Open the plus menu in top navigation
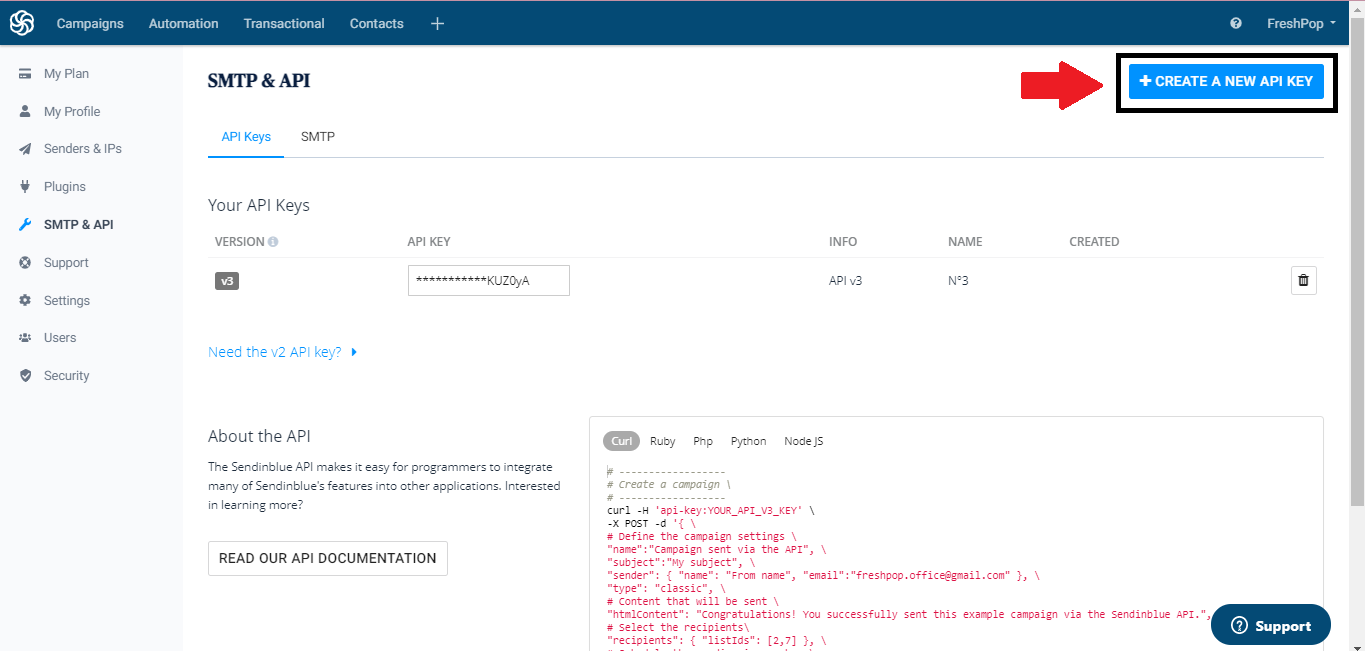The height and width of the screenshot is (651, 1365). [x=437, y=23]
